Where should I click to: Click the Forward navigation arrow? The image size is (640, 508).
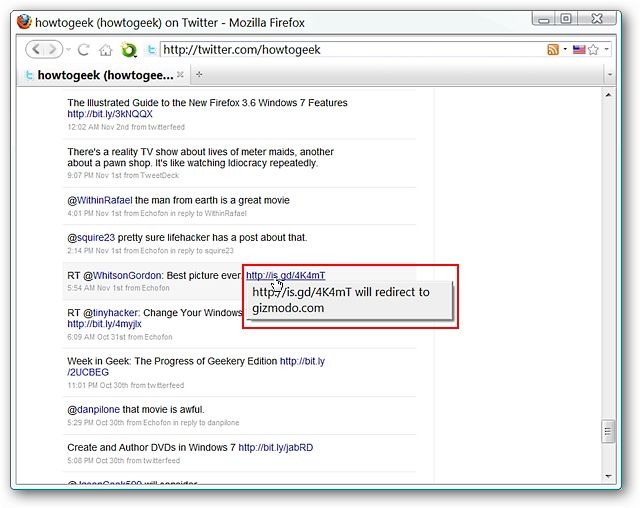pyautogui.click(x=53, y=50)
